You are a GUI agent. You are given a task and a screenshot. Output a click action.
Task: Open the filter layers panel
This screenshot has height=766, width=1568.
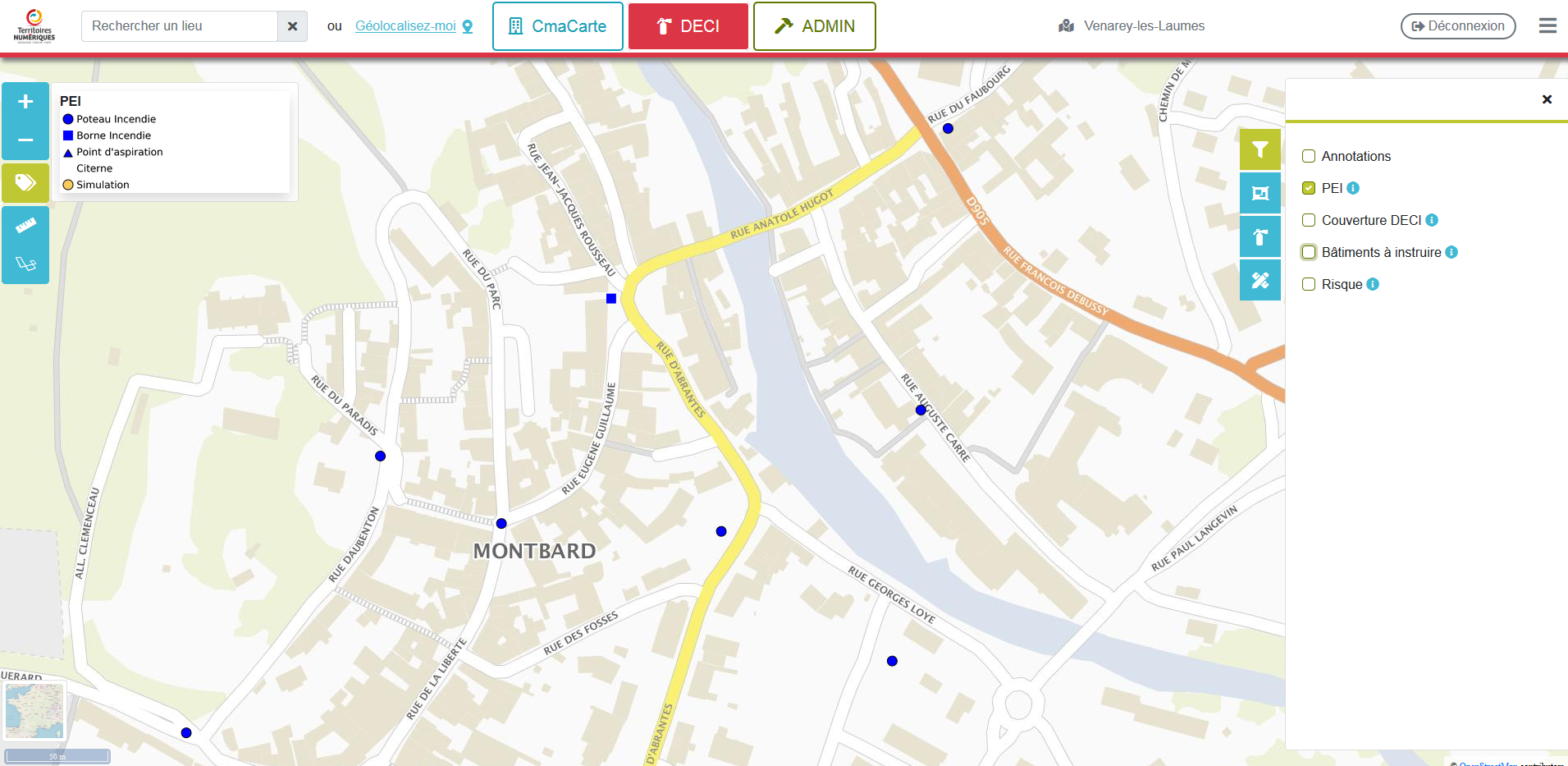1259,149
